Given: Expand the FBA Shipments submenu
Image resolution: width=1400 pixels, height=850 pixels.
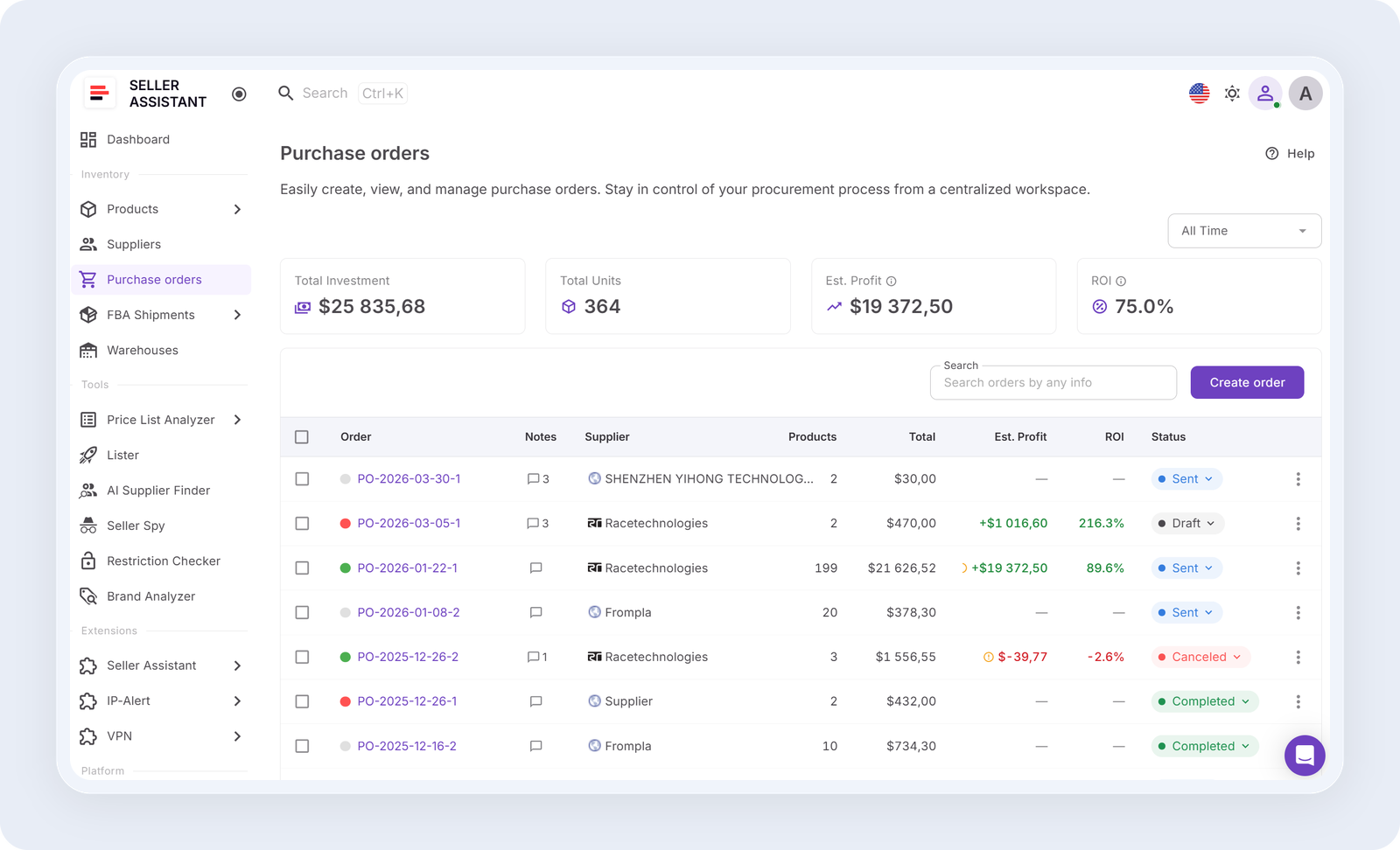Looking at the screenshot, I should click(x=237, y=315).
